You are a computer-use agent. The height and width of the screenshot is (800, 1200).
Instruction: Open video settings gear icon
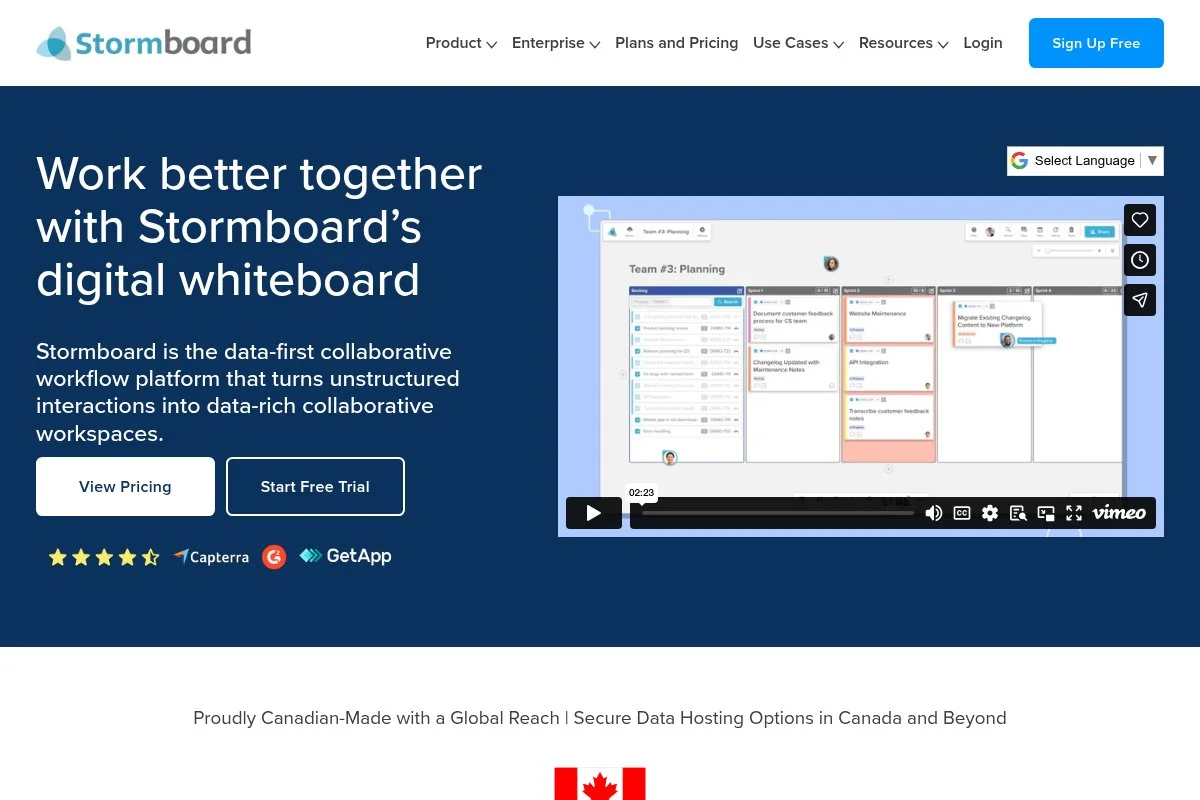(x=990, y=513)
